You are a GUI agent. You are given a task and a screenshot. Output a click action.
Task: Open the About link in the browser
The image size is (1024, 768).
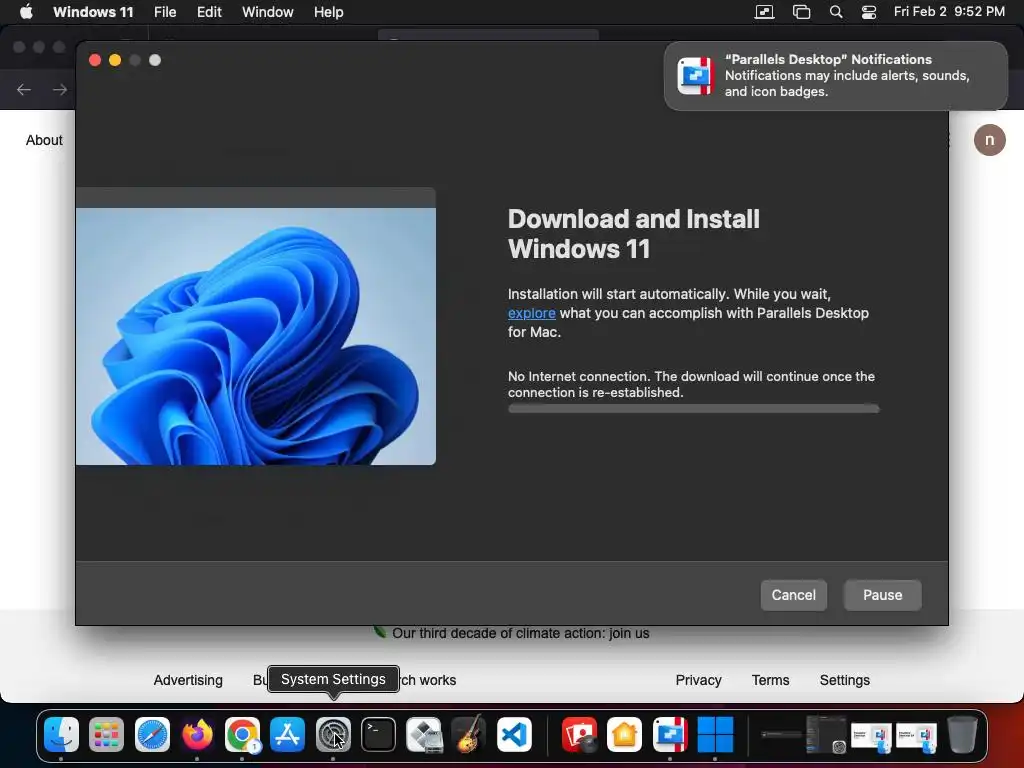coord(44,140)
